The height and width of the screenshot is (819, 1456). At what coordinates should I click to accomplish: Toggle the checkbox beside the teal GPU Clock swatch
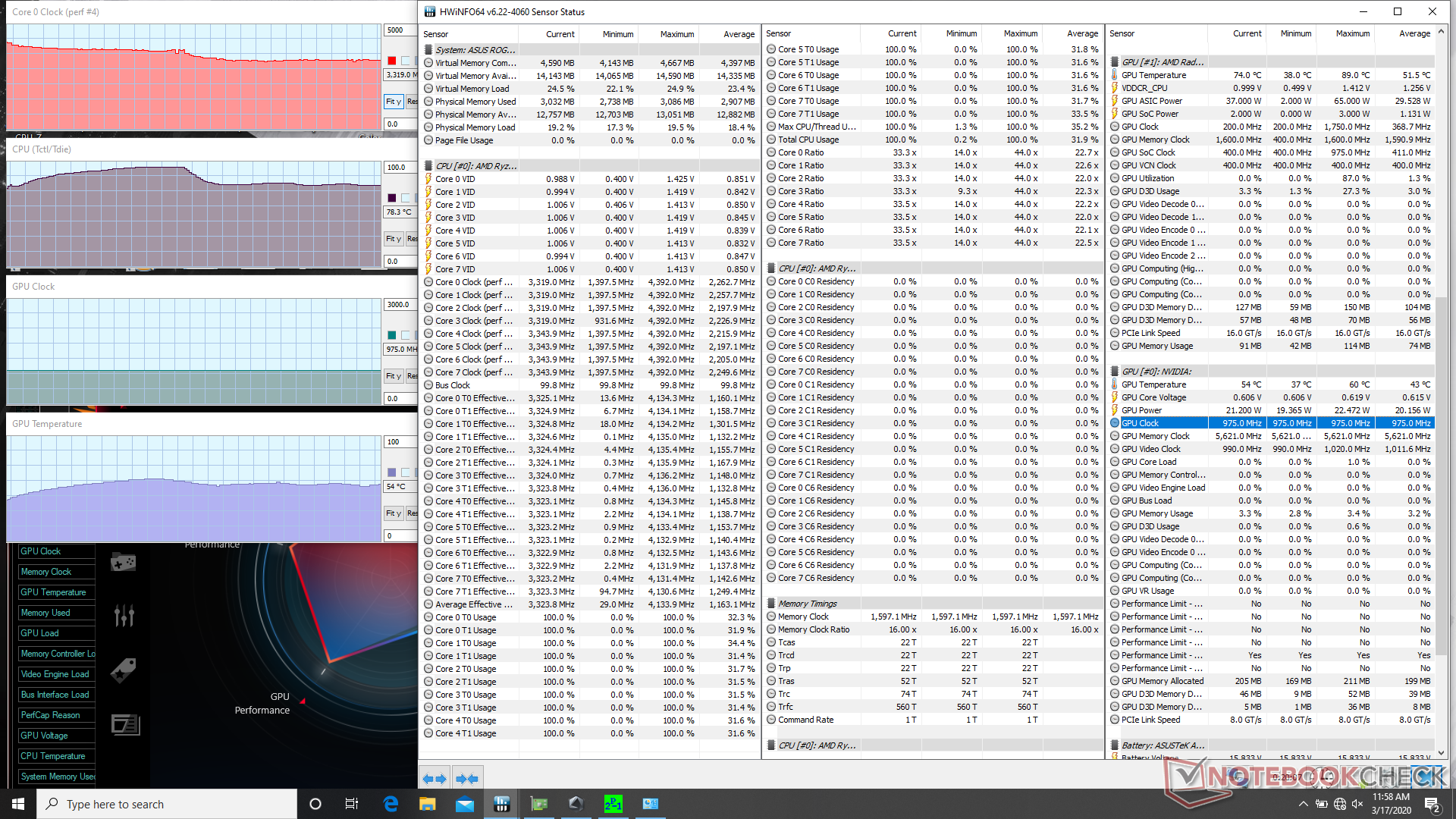pos(406,335)
